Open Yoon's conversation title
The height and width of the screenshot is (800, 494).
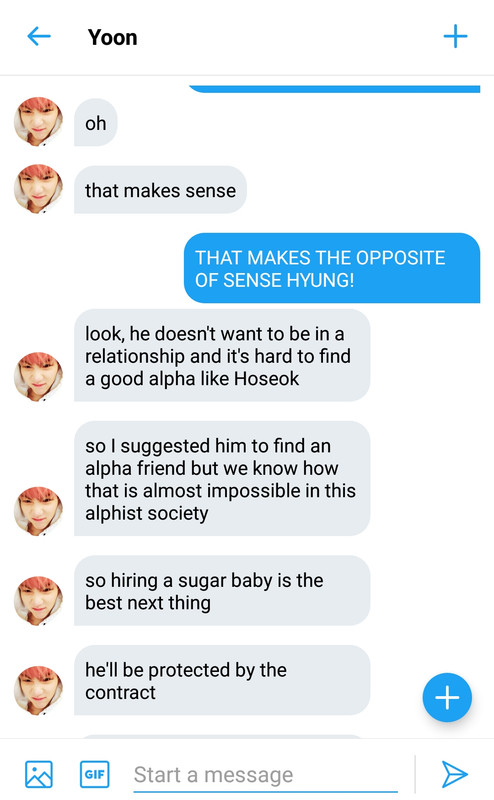[x=112, y=37]
